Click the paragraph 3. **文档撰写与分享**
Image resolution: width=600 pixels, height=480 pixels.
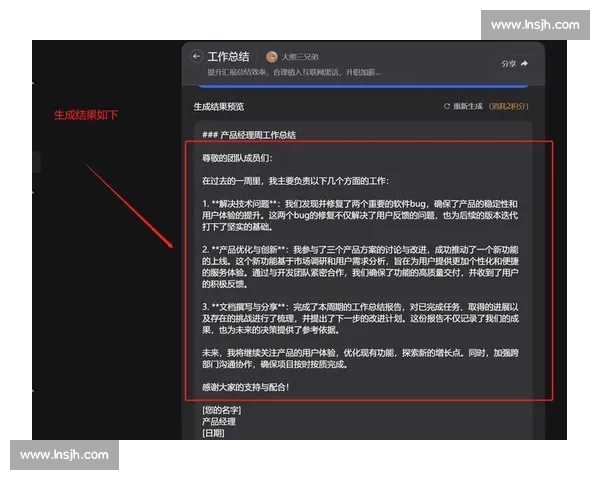pyautogui.click(x=360, y=318)
